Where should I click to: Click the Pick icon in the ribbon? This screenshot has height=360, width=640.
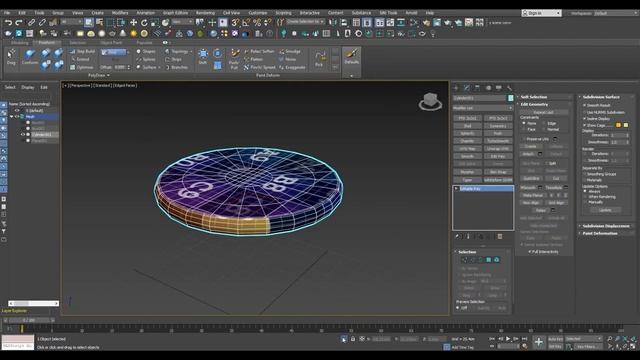319,58
